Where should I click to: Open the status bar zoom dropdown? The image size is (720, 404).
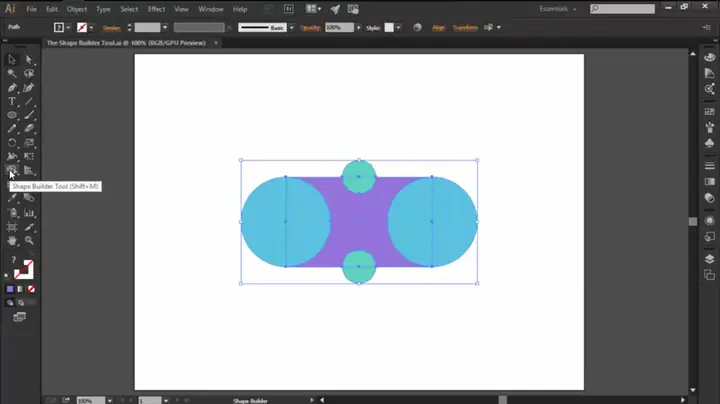coord(110,400)
